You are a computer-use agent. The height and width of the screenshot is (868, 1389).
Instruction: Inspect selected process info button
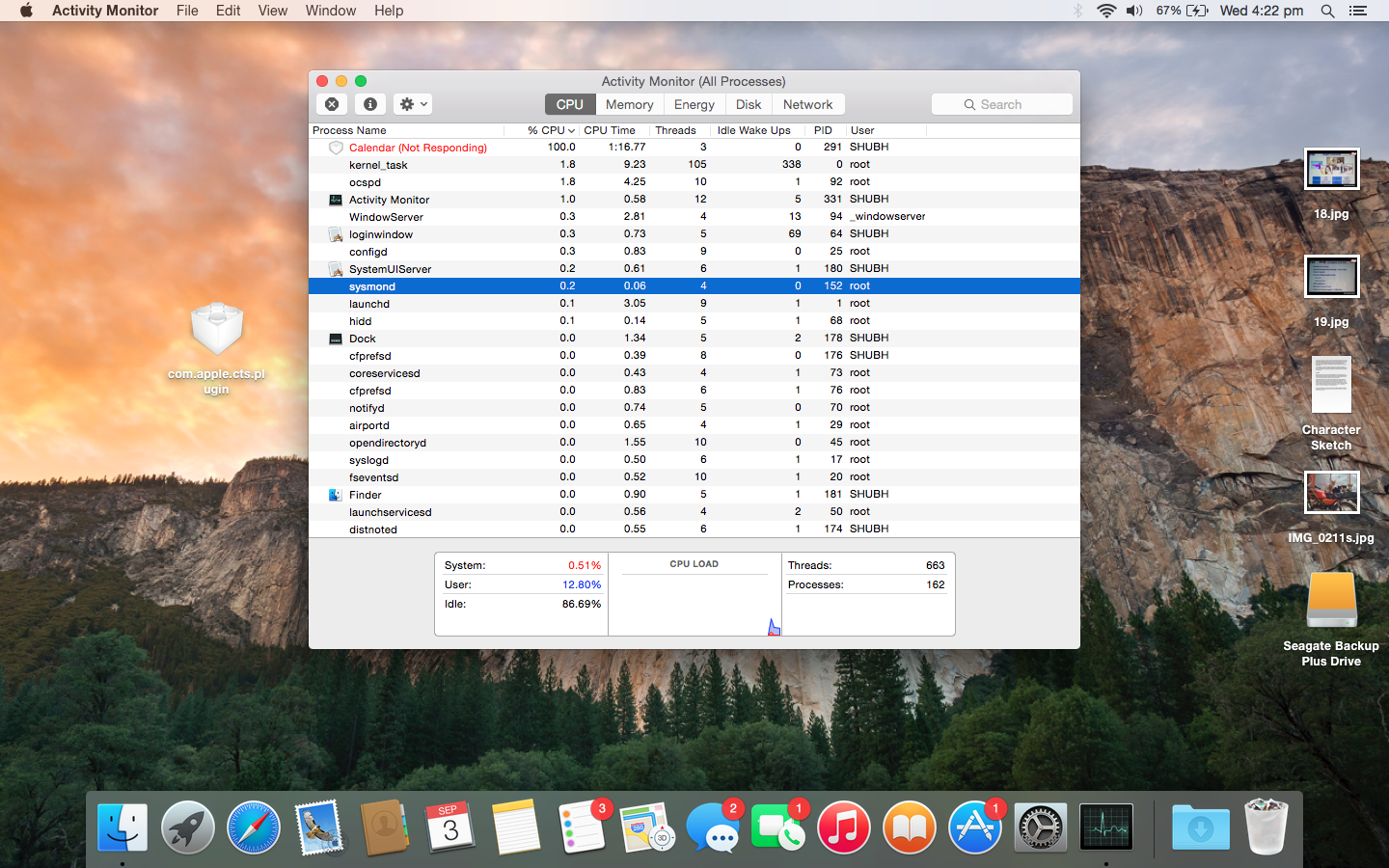(370, 104)
